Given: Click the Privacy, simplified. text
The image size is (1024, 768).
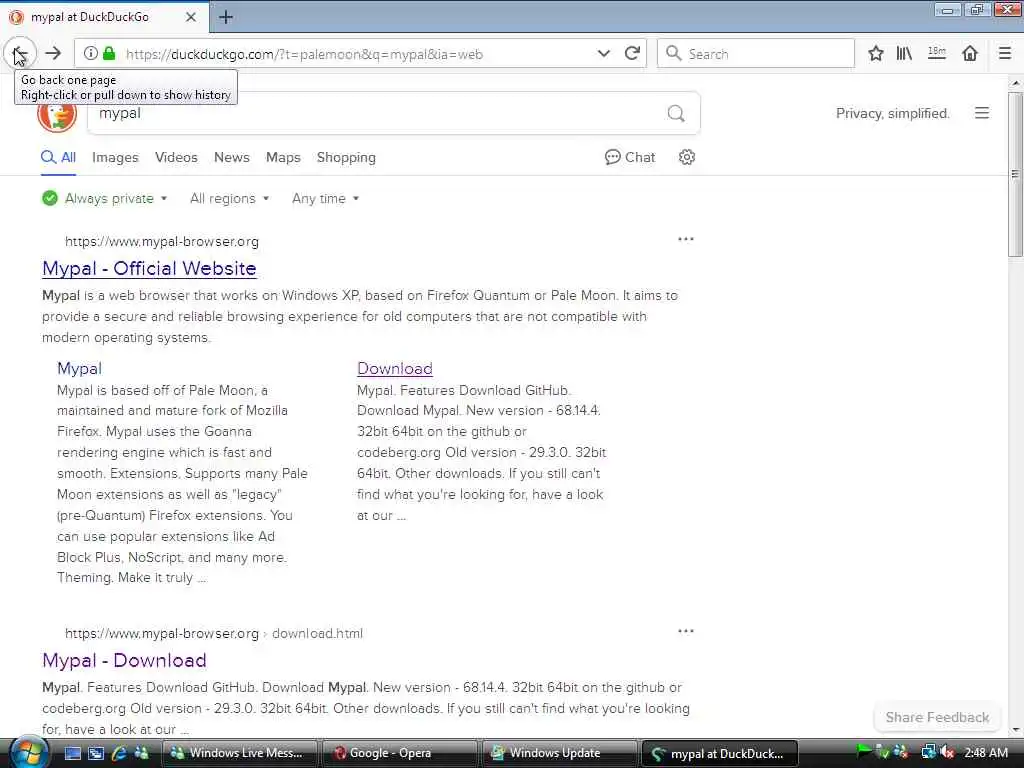Looking at the screenshot, I should [x=893, y=114].
